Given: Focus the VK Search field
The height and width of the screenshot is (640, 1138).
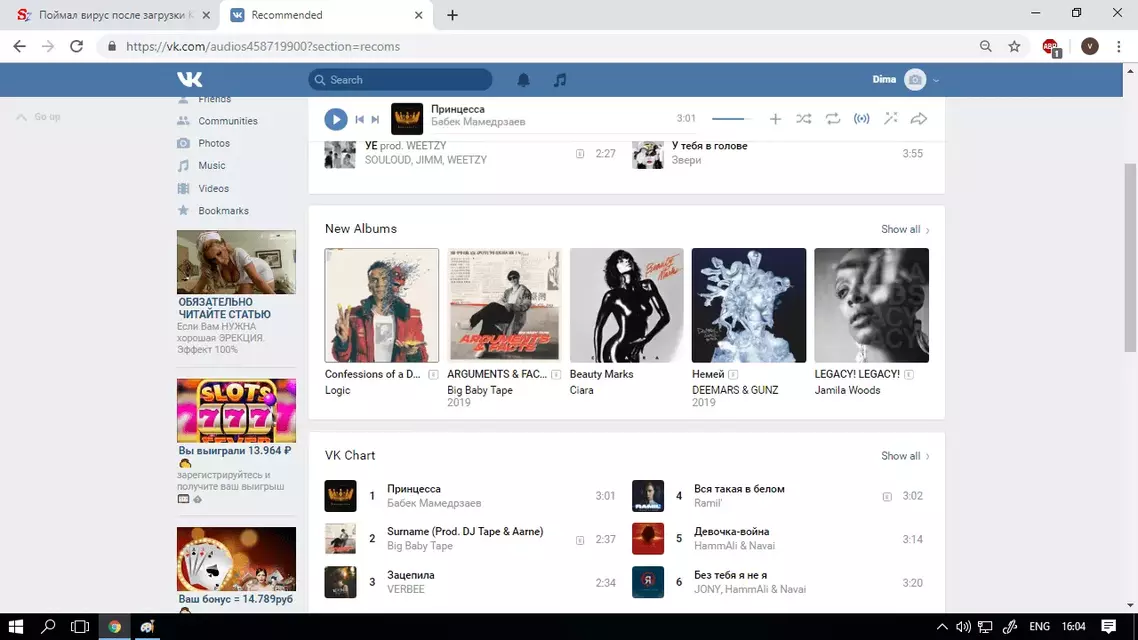Looking at the screenshot, I should click(x=400, y=80).
